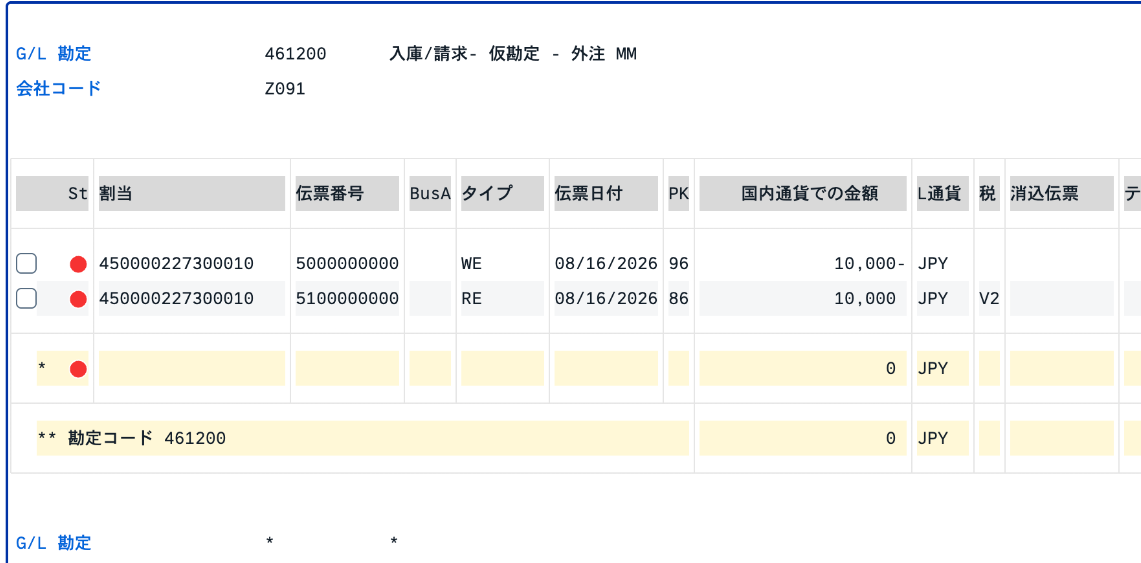
Task: Click G/L account number 461200 in header
Action: (x=296, y=54)
